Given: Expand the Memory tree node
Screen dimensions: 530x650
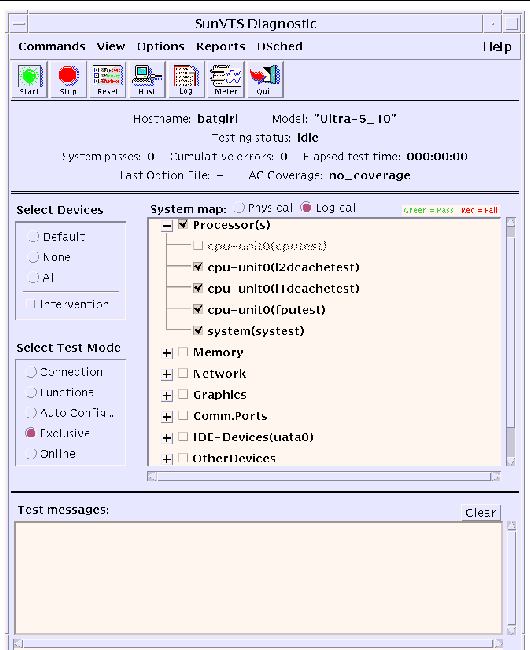Looking at the screenshot, I should [167, 353].
